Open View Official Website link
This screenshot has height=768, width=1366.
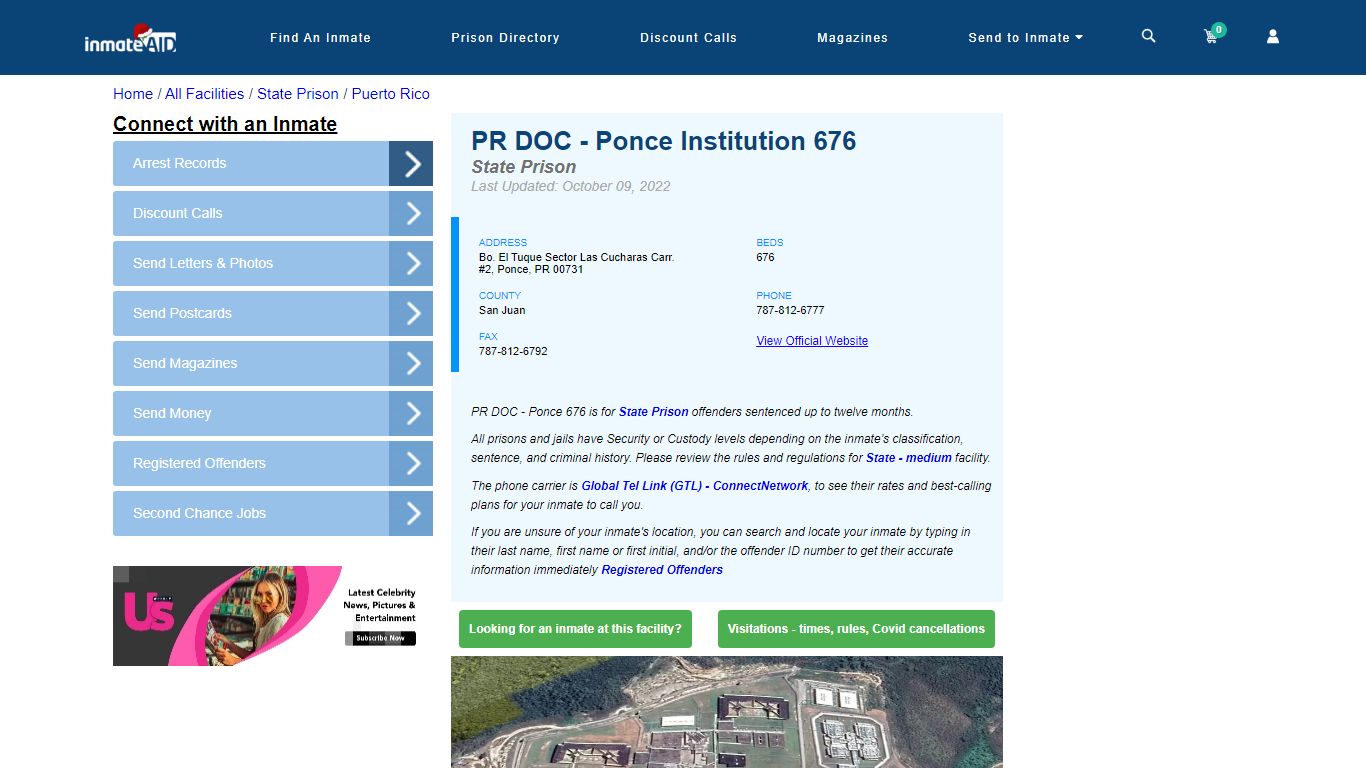click(812, 341)
